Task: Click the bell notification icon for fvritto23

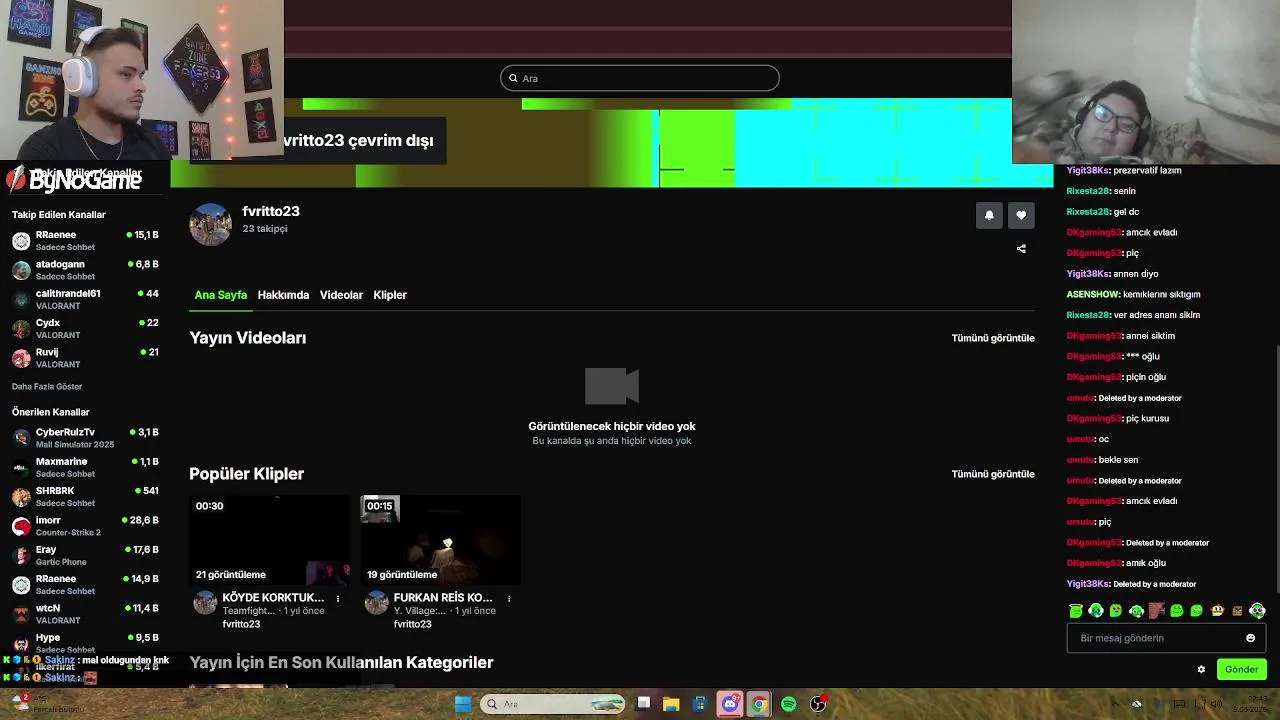Action: pos(989,215)
